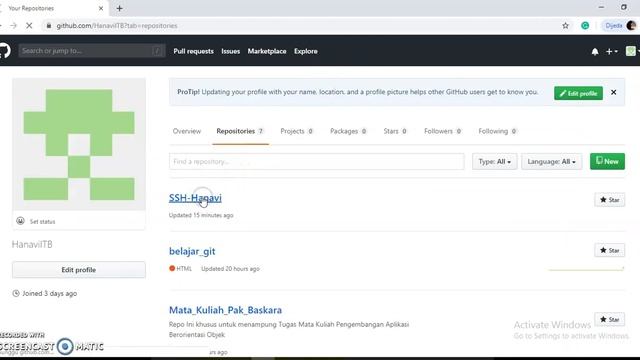Open the plus create-new menu
This screenshot has width=640, height=360.
point(611,51)
